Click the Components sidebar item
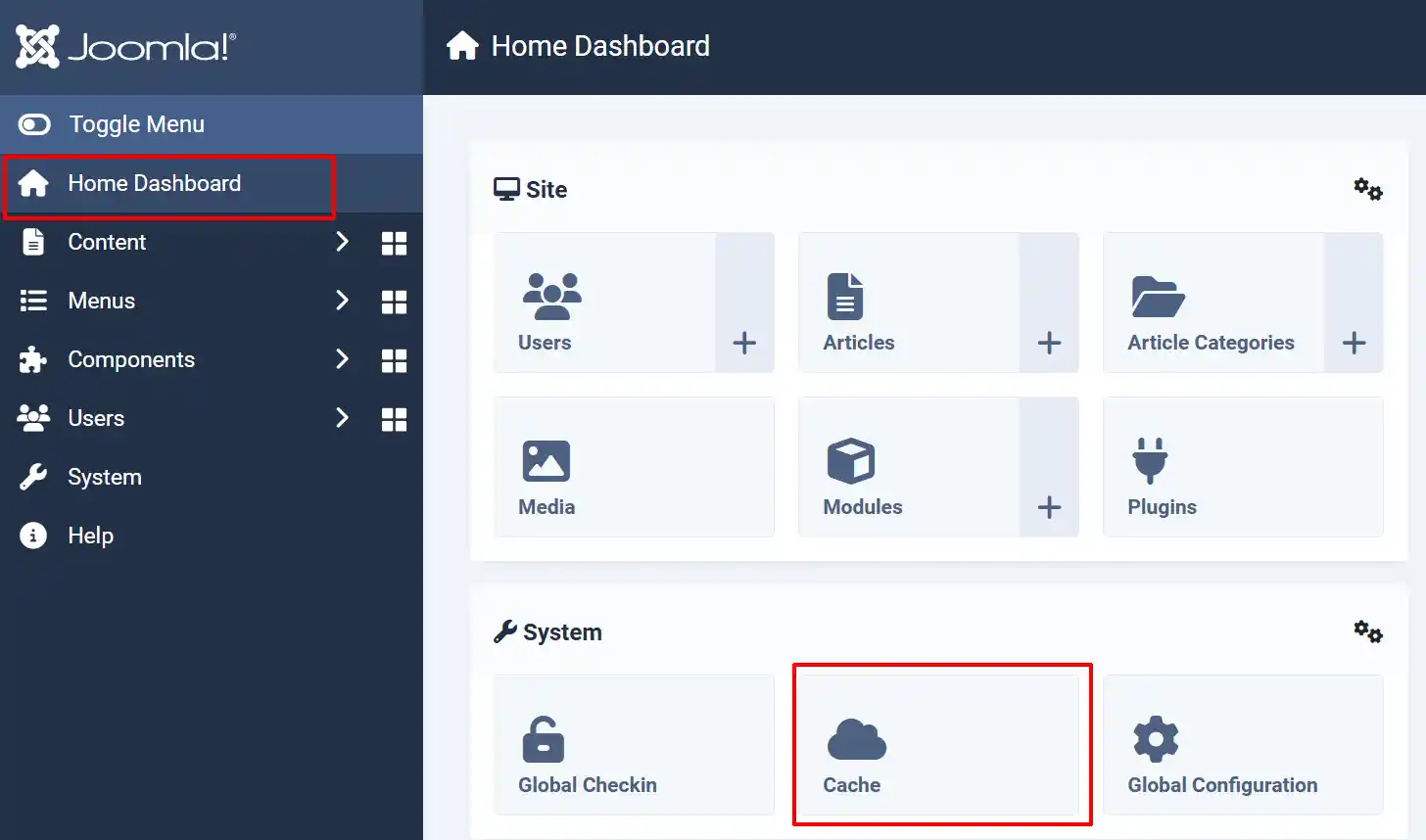Image resolution: width=1426 pixels, height=840 pixels. 131,359
